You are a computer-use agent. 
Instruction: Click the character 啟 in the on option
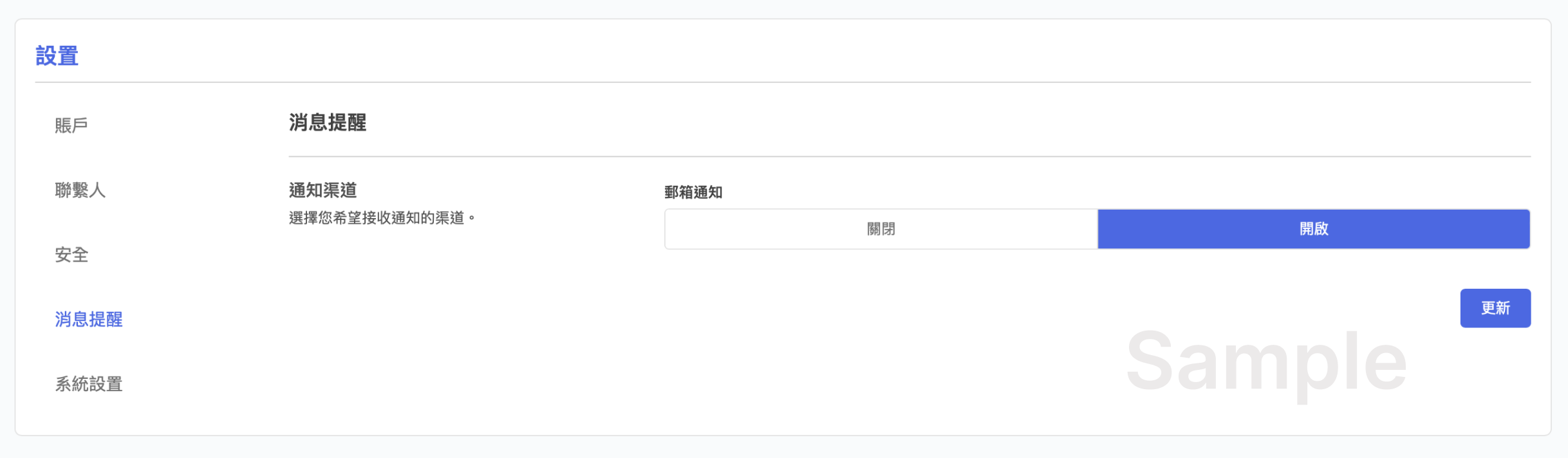tap(1321, 229)
